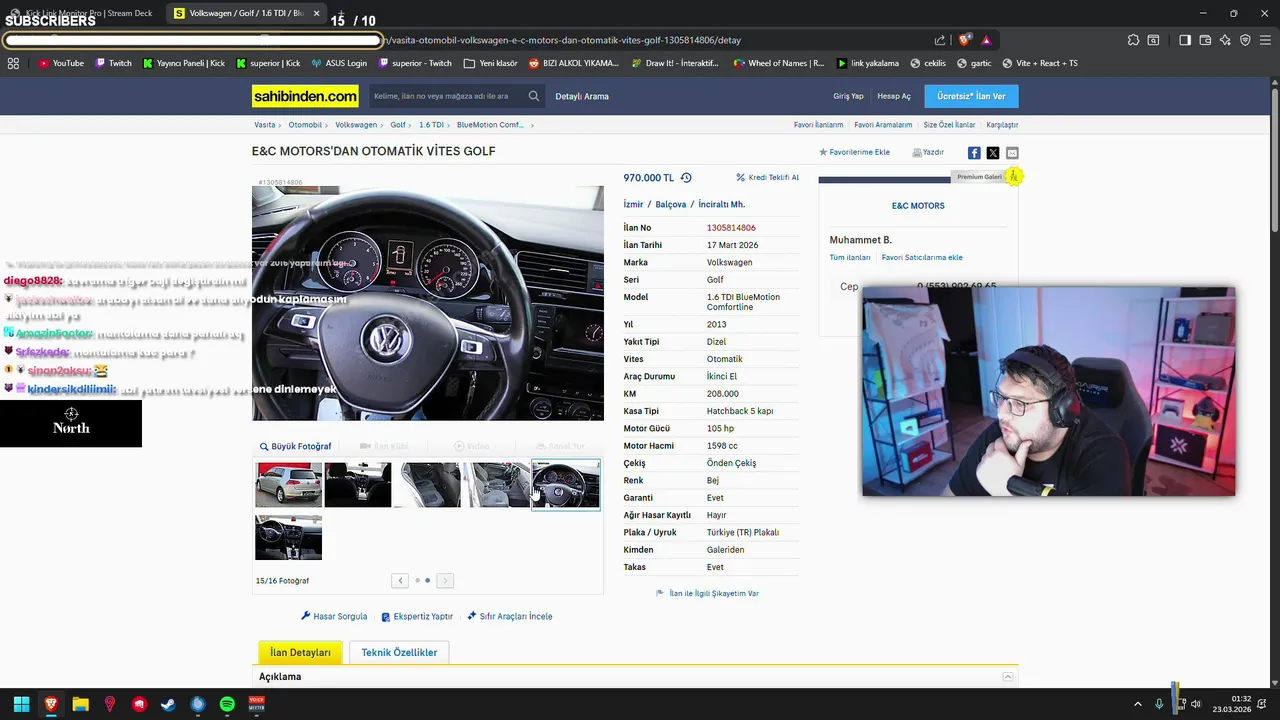The width and height of the screenshot is (1280, 720).
Task: Click in the site search input field
Action: pos(447,96)
